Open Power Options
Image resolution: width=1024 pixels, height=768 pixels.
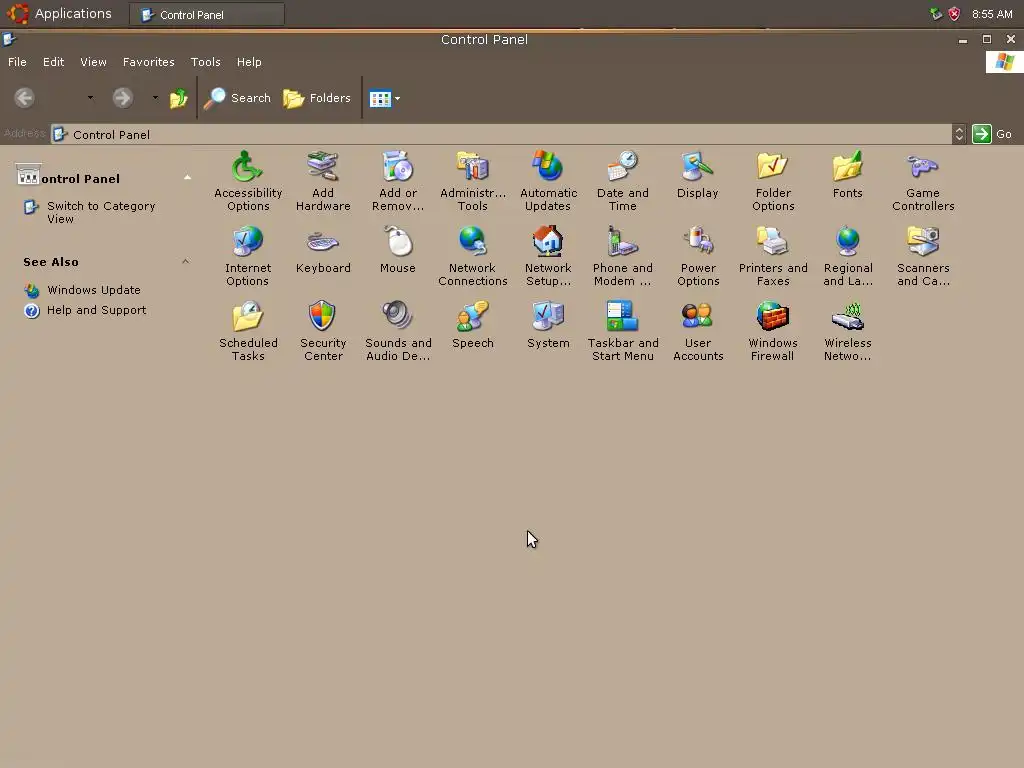[x=697, y=256]
